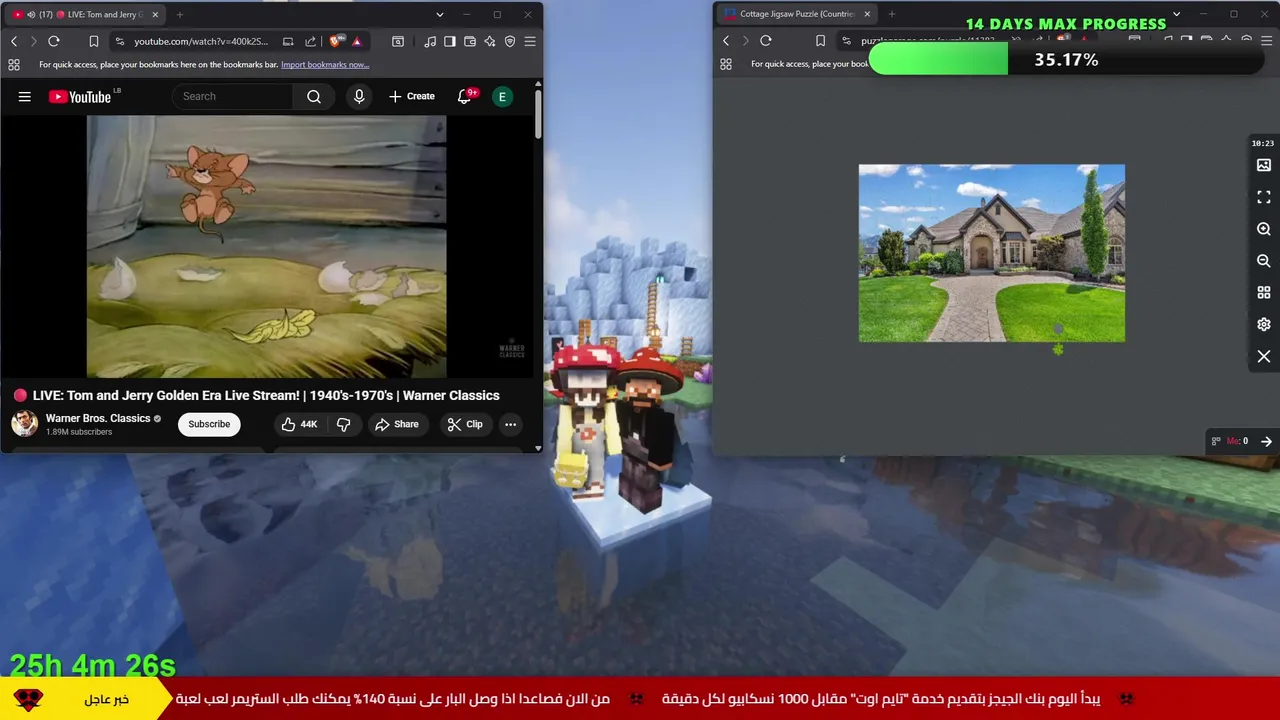Arrange puzzle pieces with the grid icon

click(1264, 293)
